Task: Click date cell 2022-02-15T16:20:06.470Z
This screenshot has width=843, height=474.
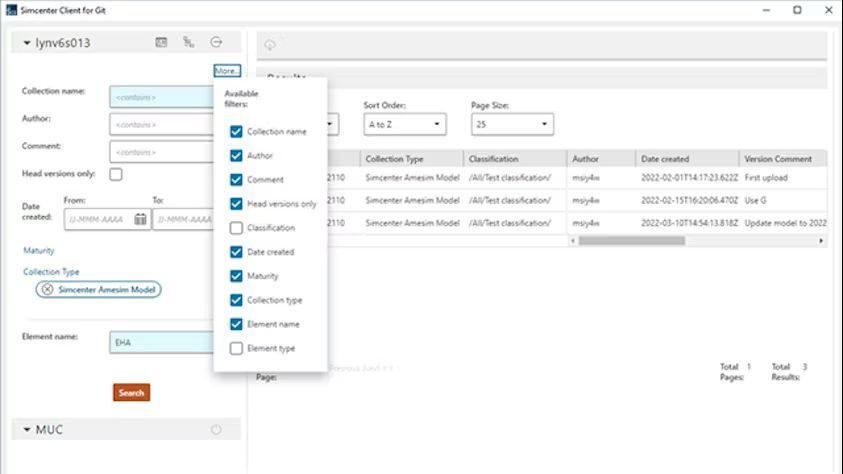Action: pyautogui.click(x=689, y=200)
